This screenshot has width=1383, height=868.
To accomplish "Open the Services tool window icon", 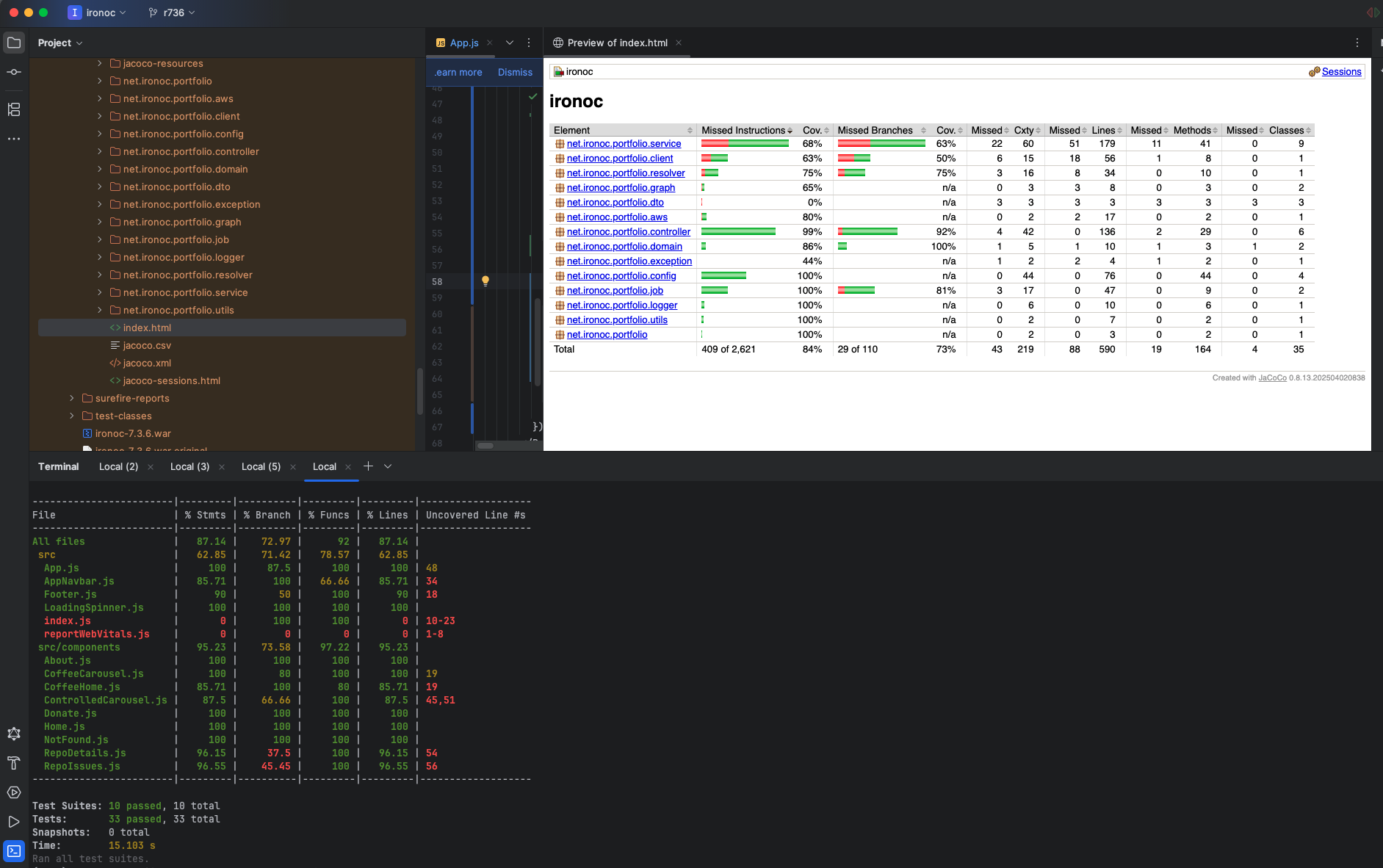I will (14, 792).
